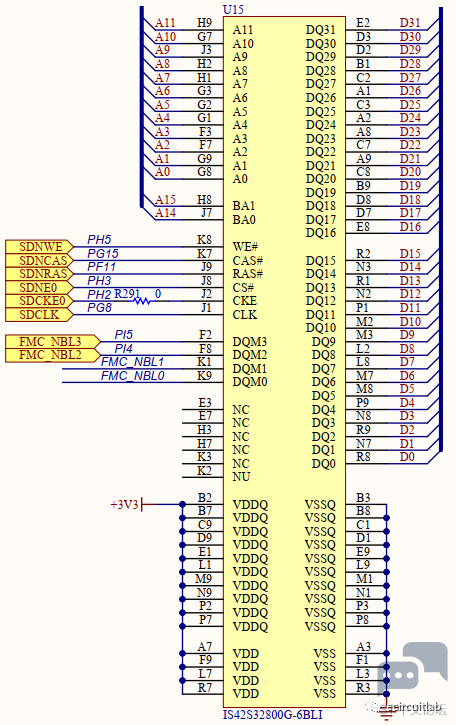Click the IS42S32800G-6BLI part number label

point(272,714)
